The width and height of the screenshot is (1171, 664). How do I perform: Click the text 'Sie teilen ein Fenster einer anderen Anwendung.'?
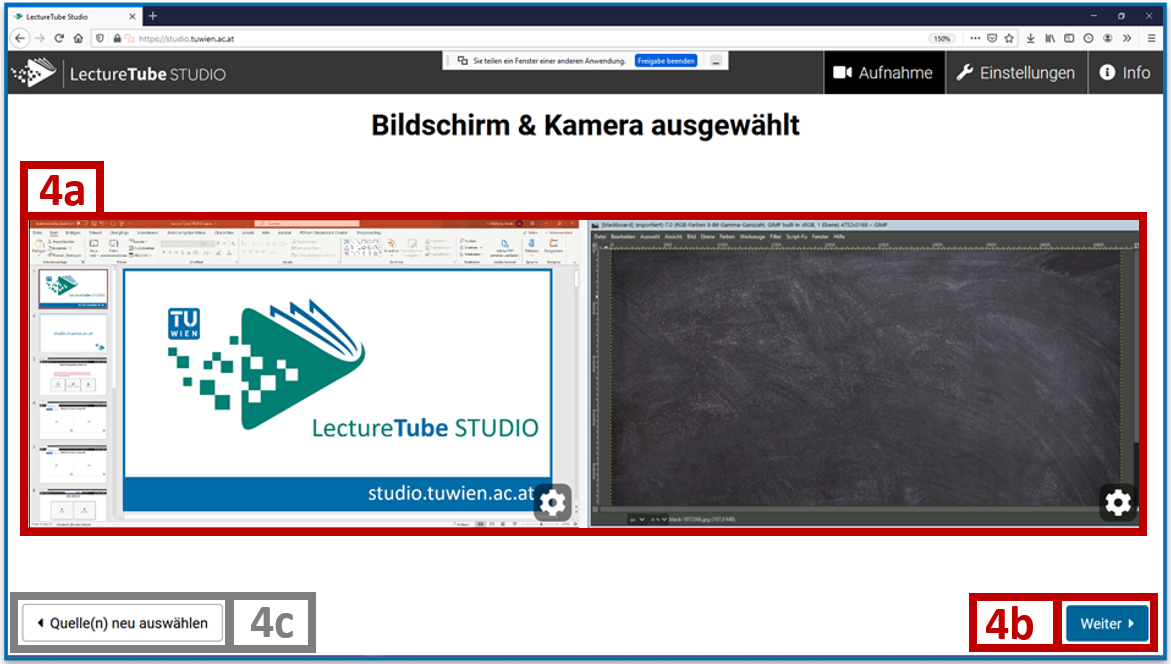[550, 60]
